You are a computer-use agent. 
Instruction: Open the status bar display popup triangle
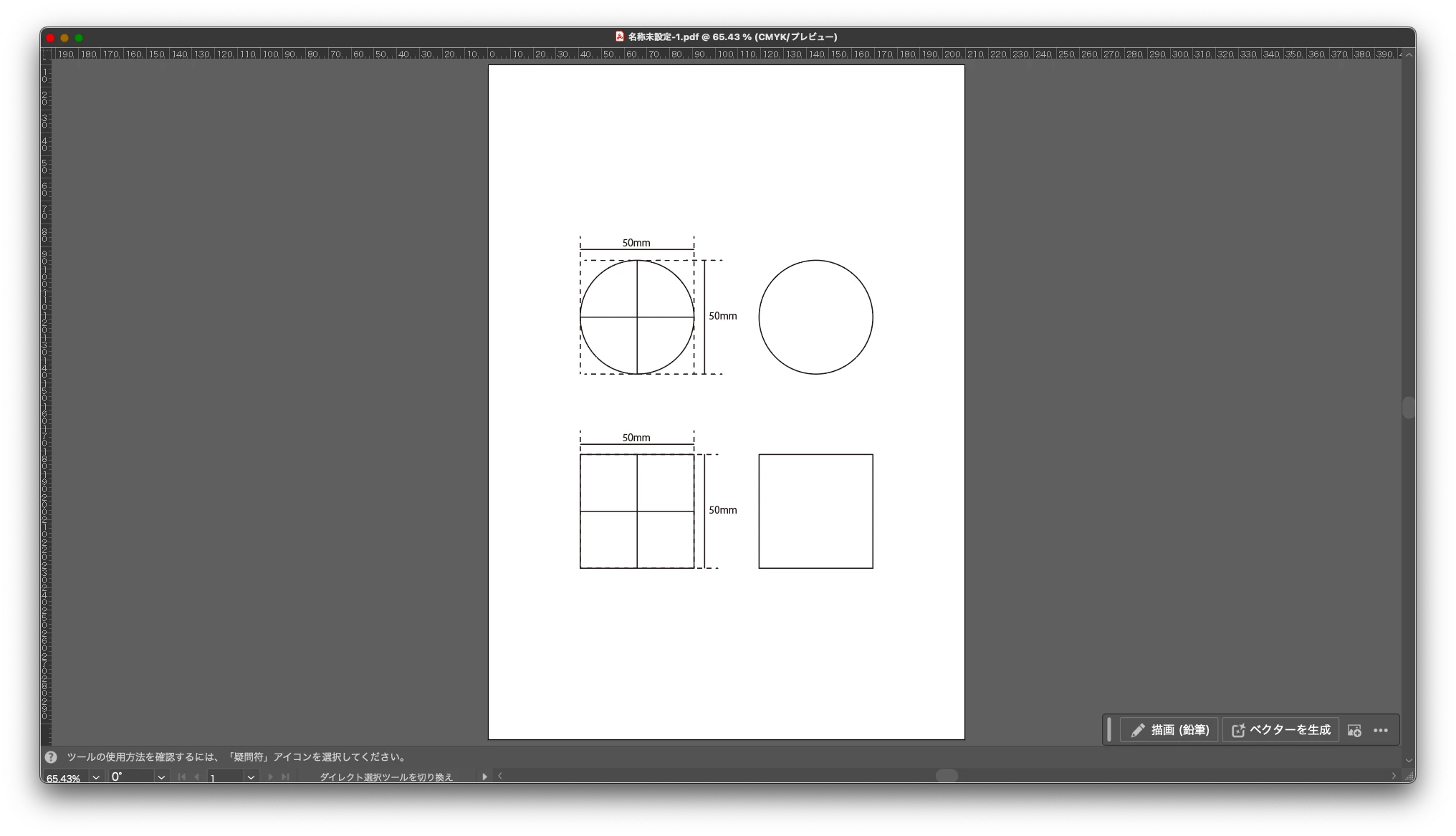click(484, 777)
